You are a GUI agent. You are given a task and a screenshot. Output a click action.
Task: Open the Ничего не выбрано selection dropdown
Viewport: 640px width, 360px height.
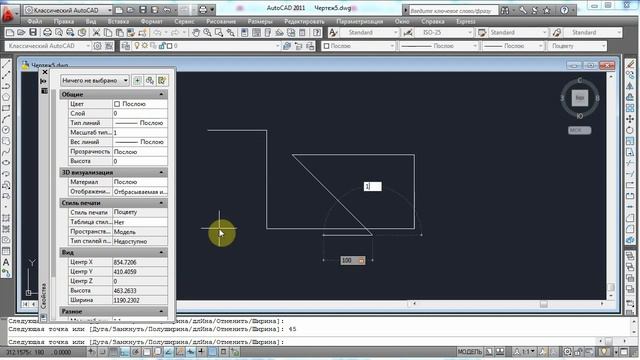[95, 80]
